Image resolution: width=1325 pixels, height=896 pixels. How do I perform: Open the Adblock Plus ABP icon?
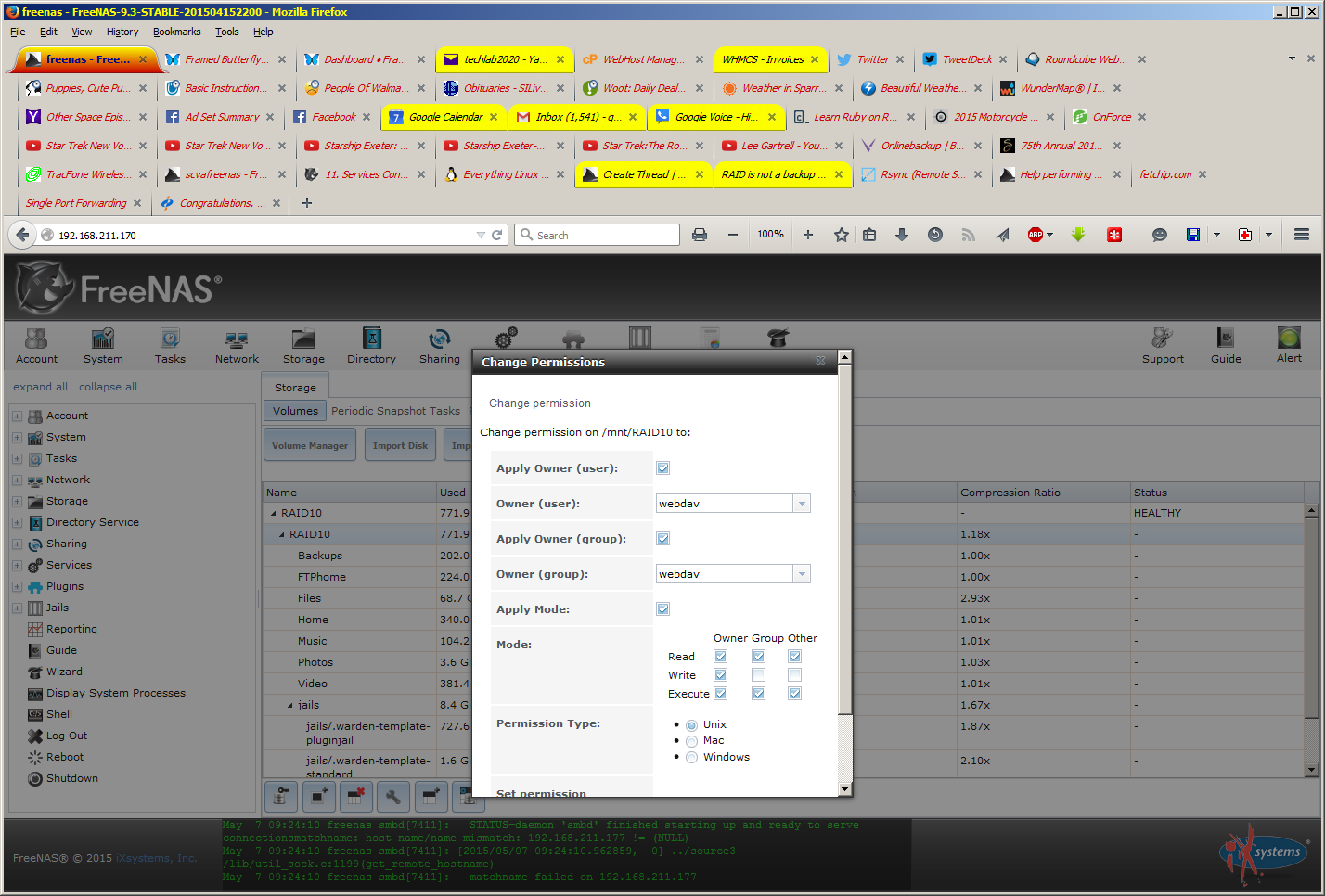pyautogui.click(x=1036, y=235)
